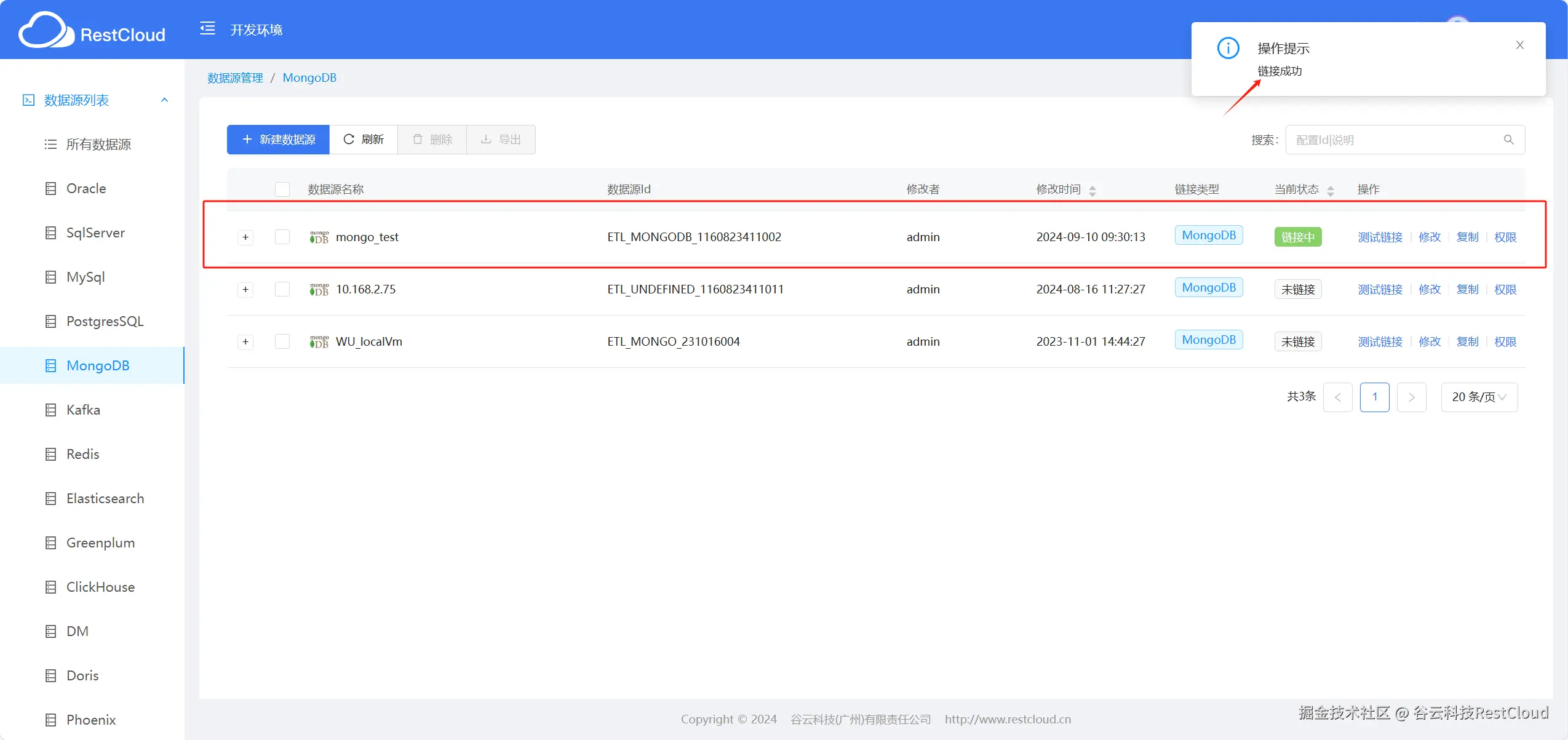Click 修改 for the mongo_test row
Viewport: 1568px width, 740px height.
pyautogui.click(x=1430, y=237)
